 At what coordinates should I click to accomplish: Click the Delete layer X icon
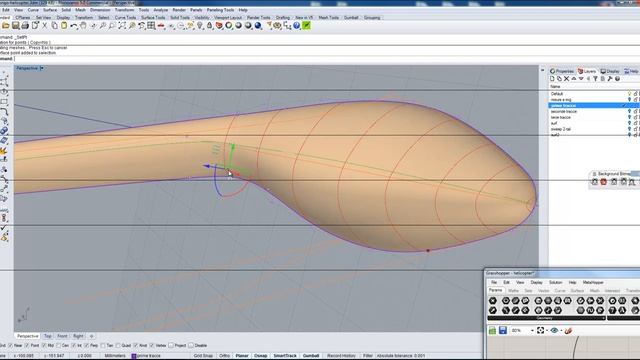(x=567, y=79)
